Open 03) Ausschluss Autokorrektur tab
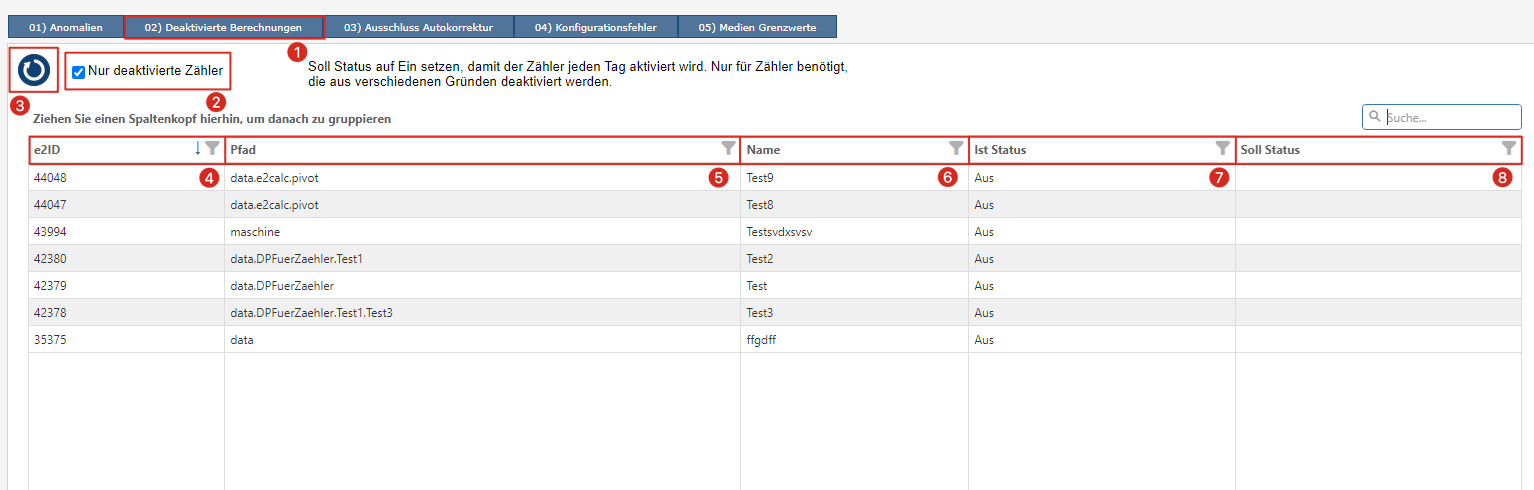1534x490 pixels. click(419, 27)
